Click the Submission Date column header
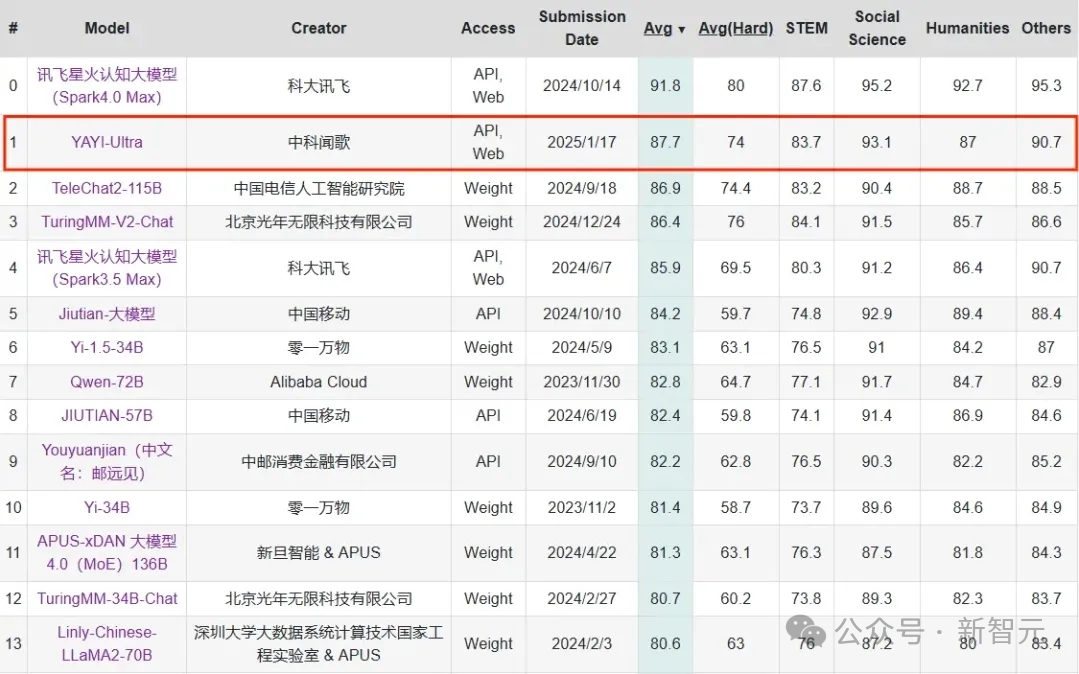 pos(582,28)
